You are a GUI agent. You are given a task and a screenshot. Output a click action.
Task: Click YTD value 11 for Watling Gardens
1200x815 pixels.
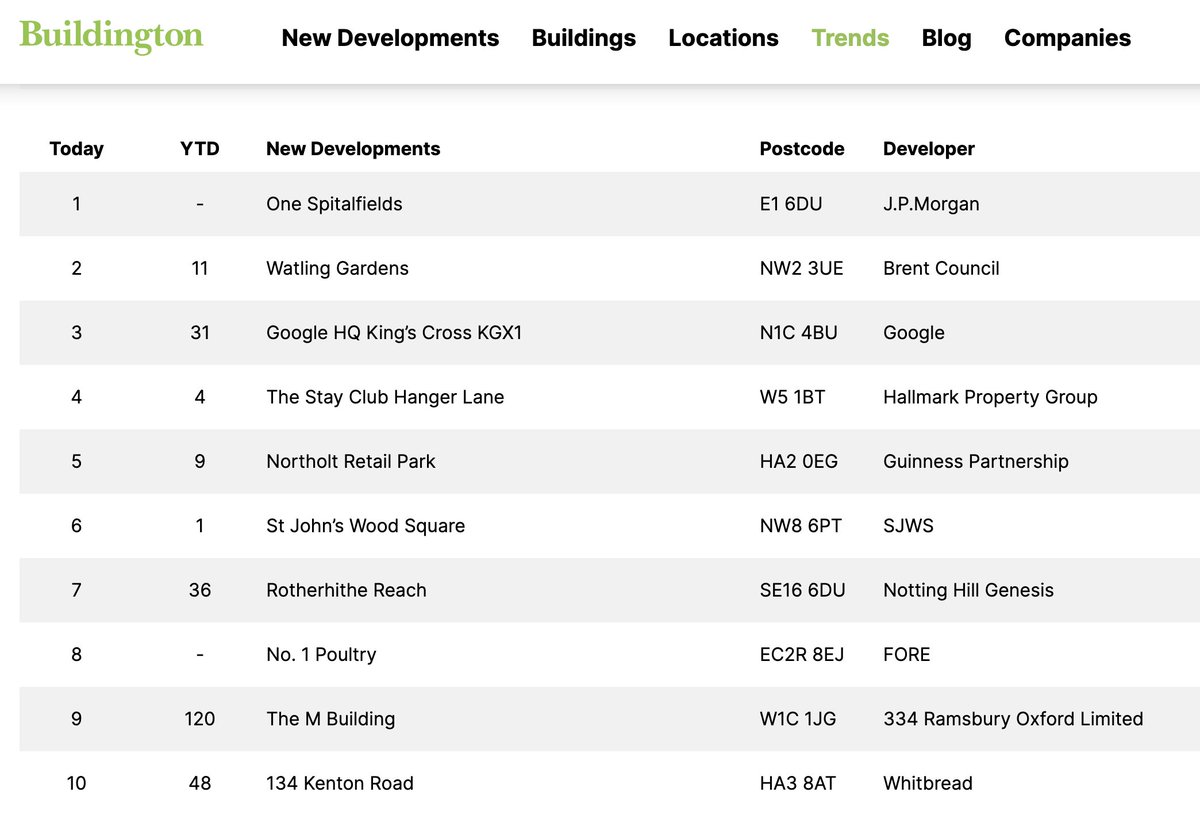pos(200,268)
